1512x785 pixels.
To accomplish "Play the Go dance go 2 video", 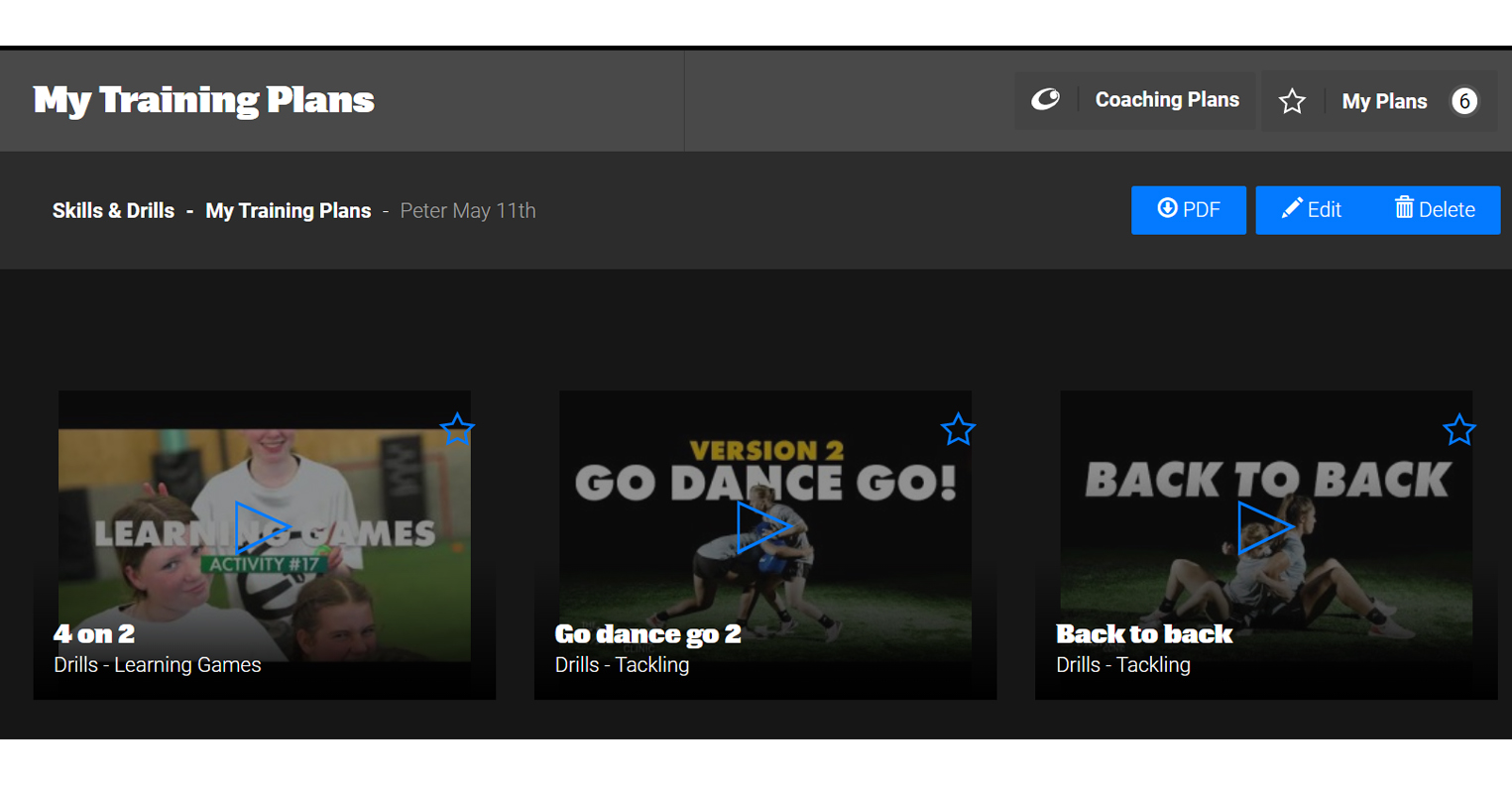I will pos(763,527).
